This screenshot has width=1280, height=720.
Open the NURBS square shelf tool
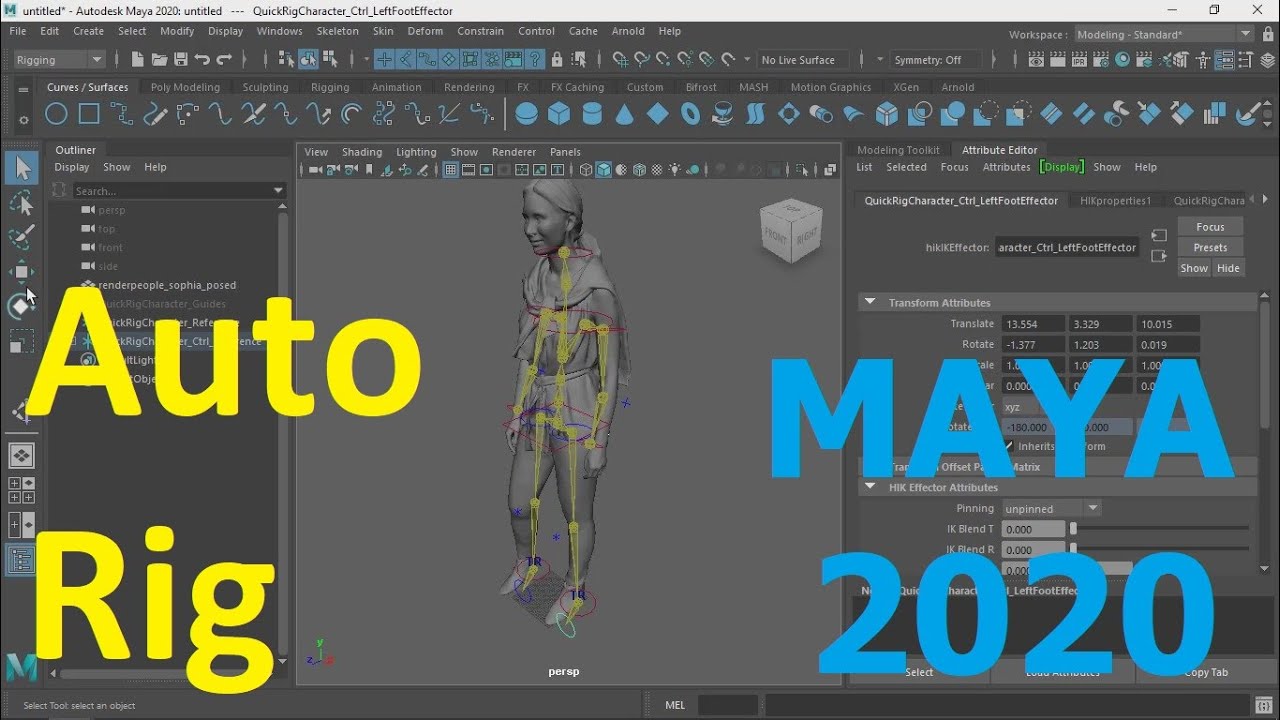pyautogui.click(x=89, y=114)
